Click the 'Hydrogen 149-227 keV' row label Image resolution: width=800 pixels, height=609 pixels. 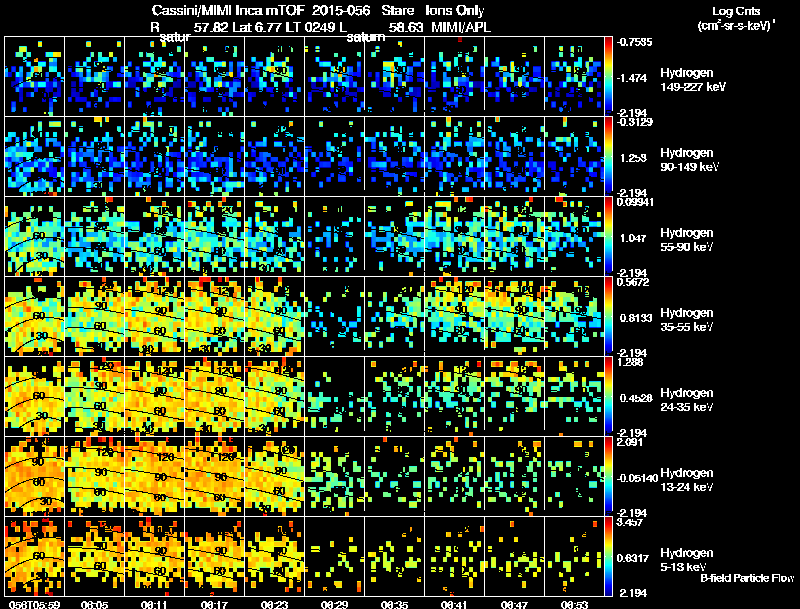[692, 80]
